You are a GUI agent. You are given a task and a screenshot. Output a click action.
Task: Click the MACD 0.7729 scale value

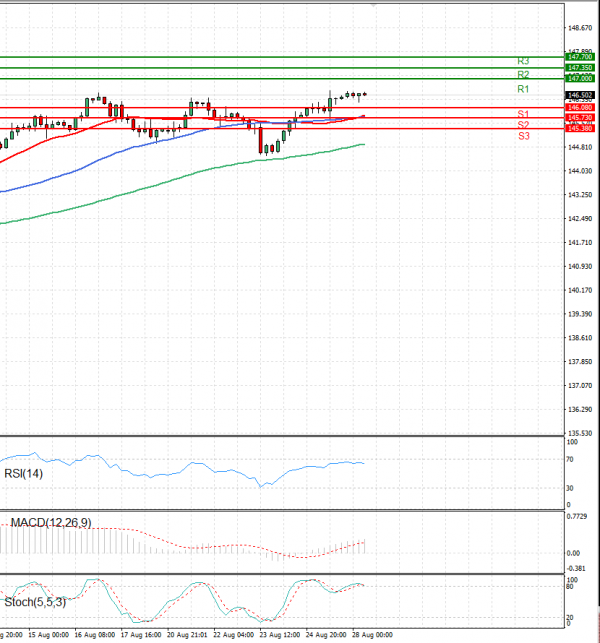577,516
